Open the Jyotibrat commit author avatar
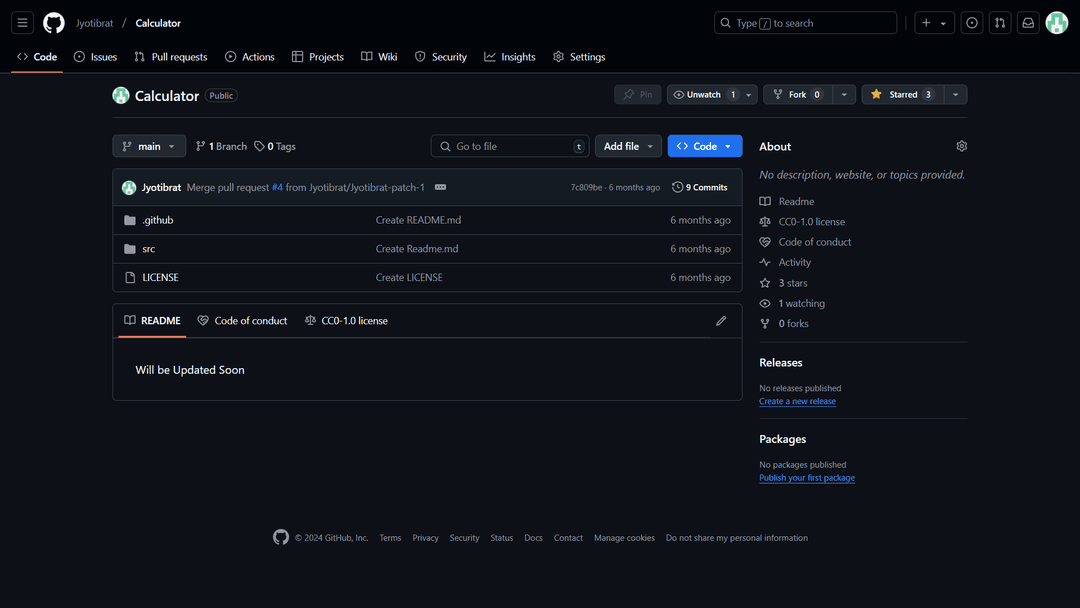This screenshot has width=1080, height=608. pos(129,187)
